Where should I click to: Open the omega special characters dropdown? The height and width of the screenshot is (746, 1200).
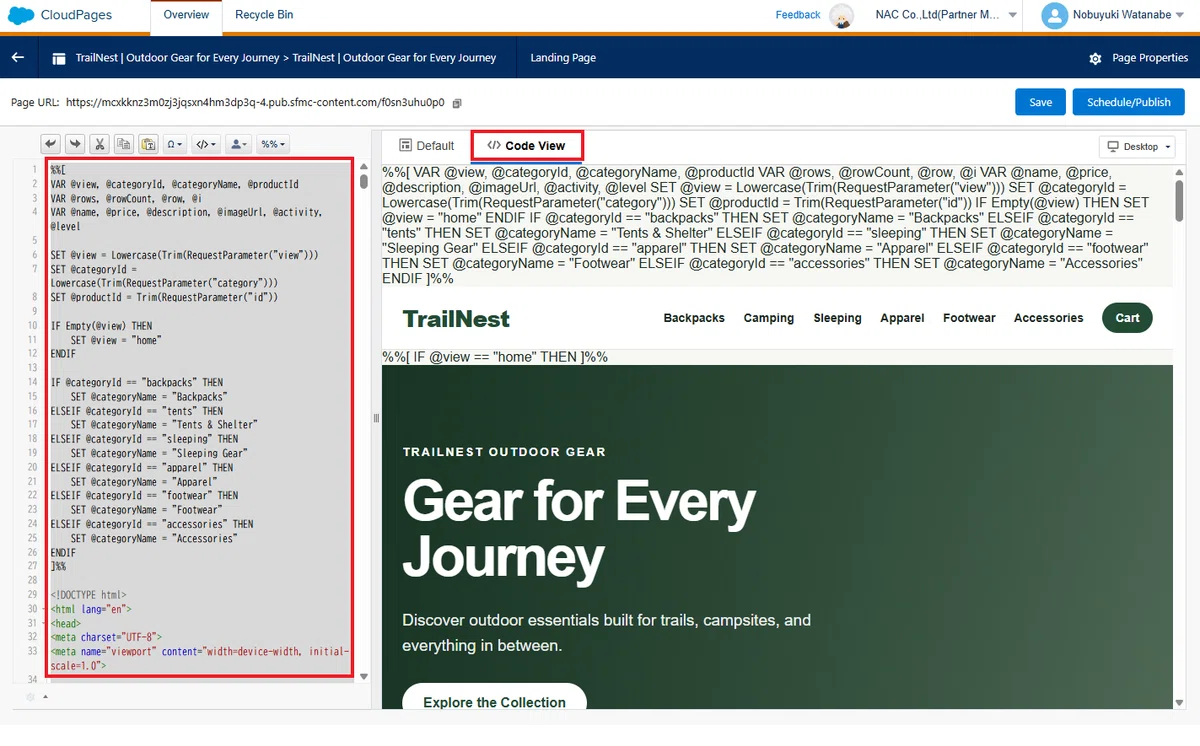(174, 144)
